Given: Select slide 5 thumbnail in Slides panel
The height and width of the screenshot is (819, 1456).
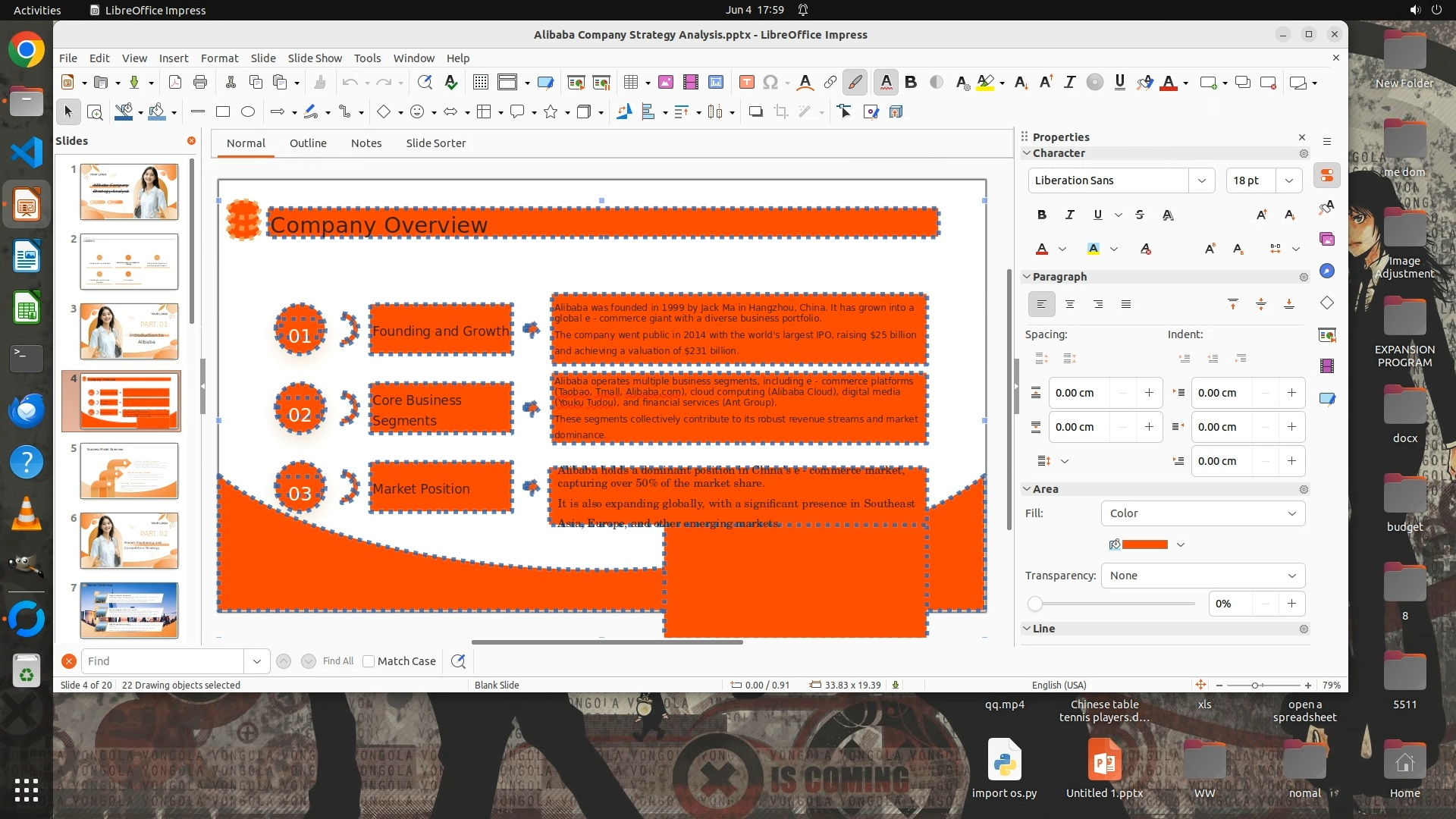Looking at the screenshot, I should click(129, 471).
